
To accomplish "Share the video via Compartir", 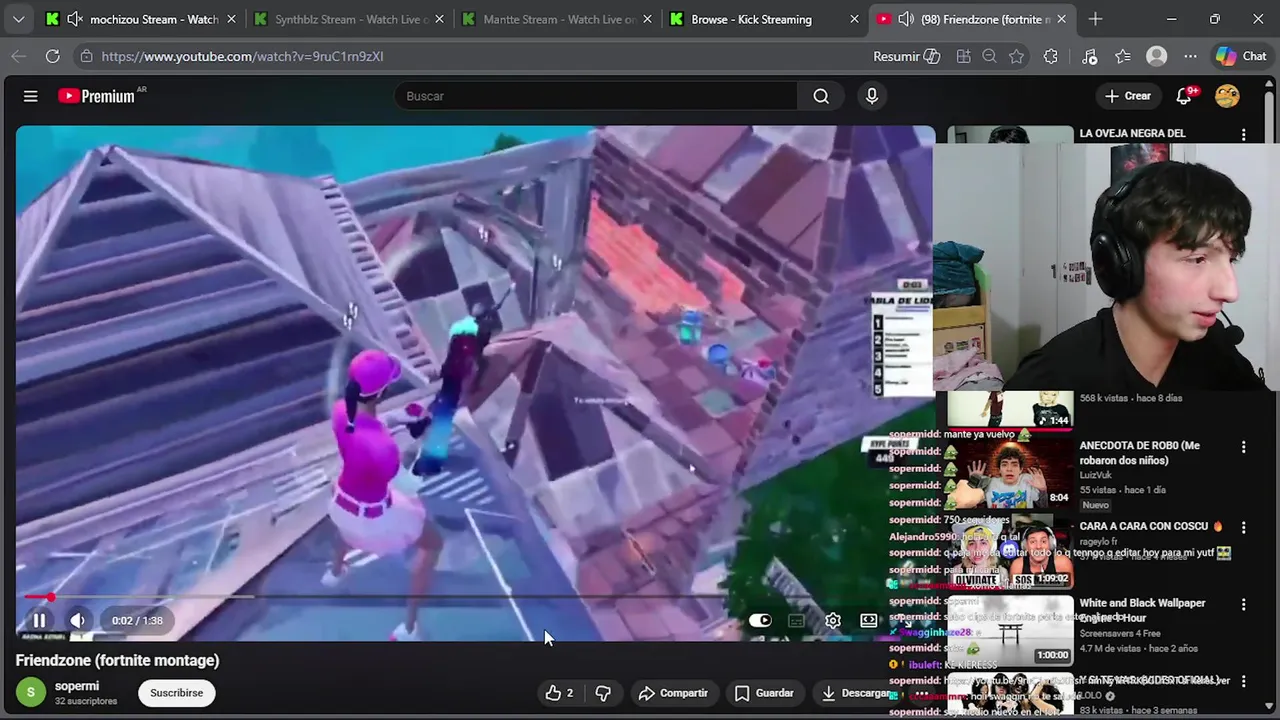I will coord(673,693).
